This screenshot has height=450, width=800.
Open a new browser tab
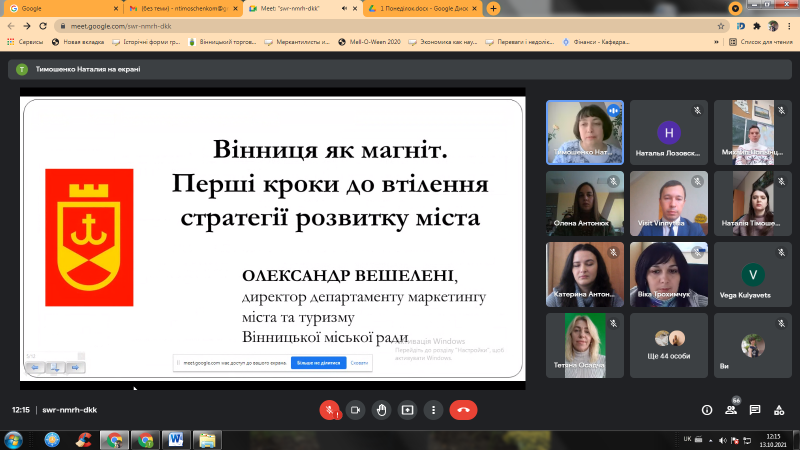click(x=493, y=9)
